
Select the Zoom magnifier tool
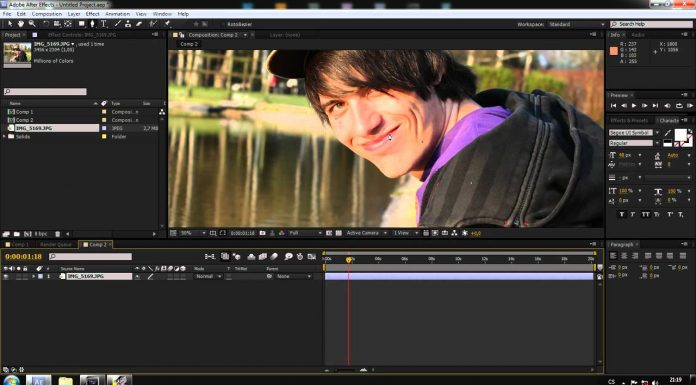point(32,24)
